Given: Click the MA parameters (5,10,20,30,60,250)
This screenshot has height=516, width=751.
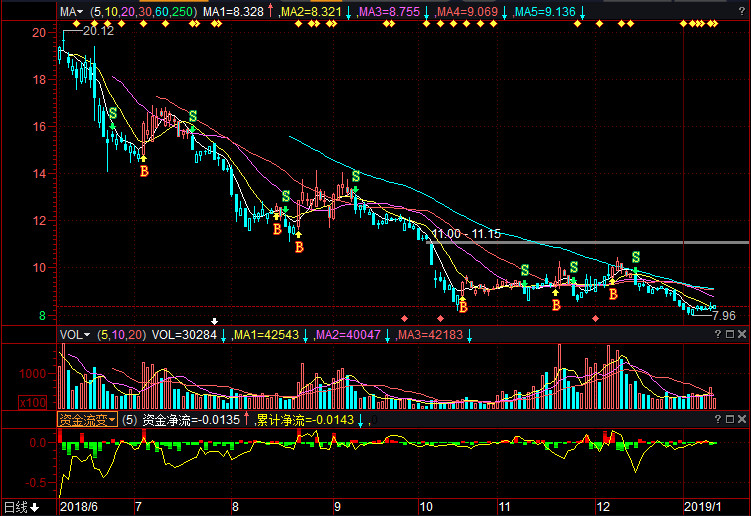Looking at the screenshot, I should click(x=143, y=12).
